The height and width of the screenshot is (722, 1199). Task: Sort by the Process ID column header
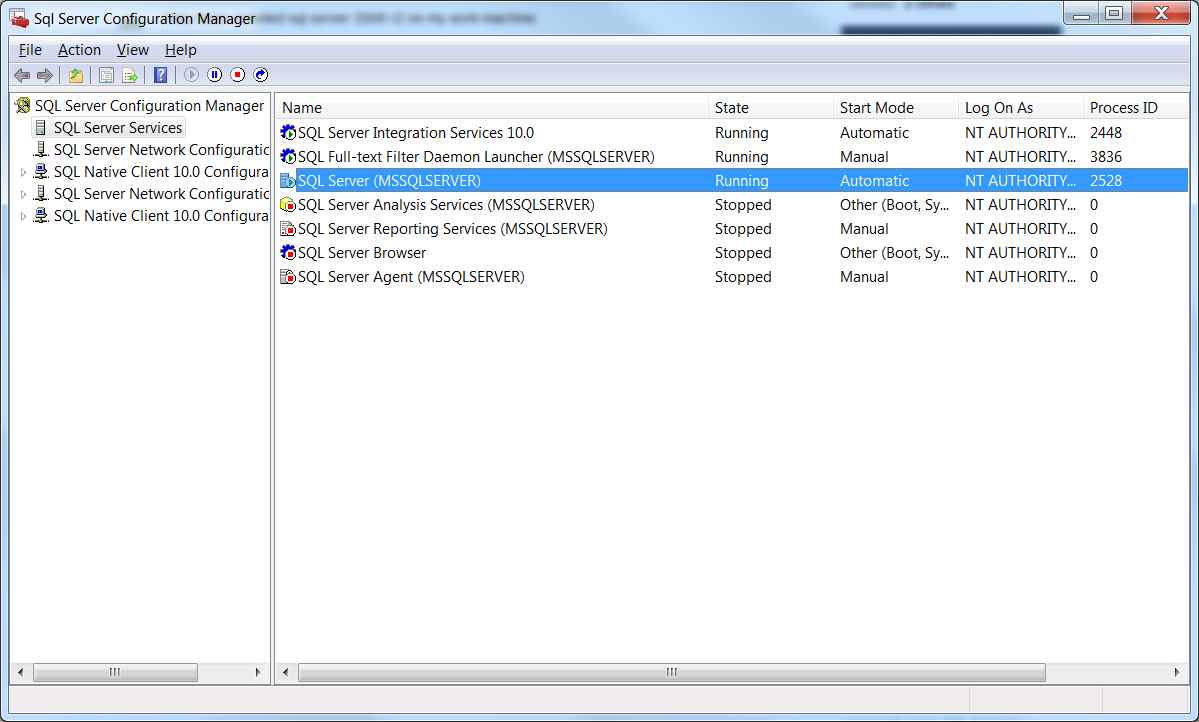(x=1136, y=108)
